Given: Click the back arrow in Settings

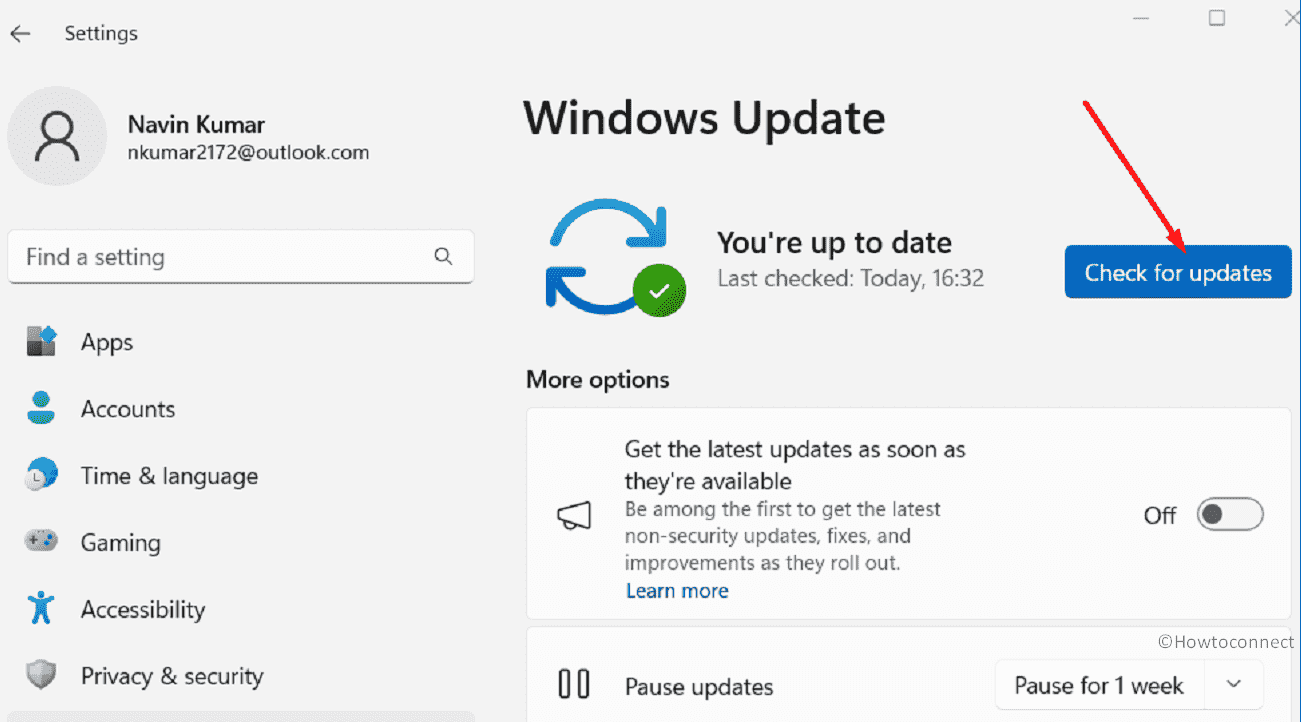Looking at the screenshot, I should pos(20,33).
